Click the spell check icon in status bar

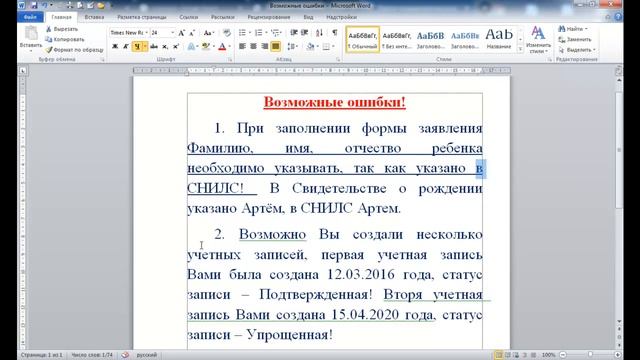click(125, 355)
